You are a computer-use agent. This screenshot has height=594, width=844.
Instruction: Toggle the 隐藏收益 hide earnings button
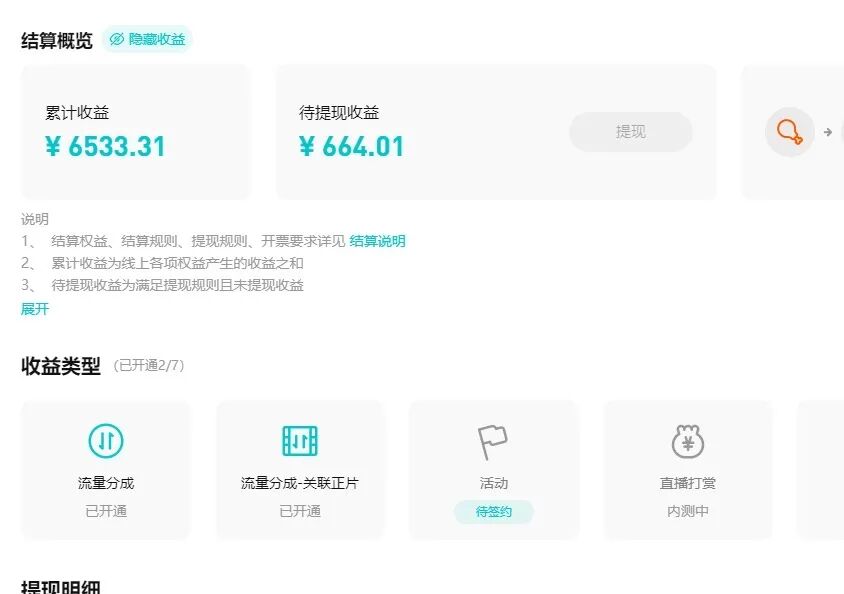147,39
